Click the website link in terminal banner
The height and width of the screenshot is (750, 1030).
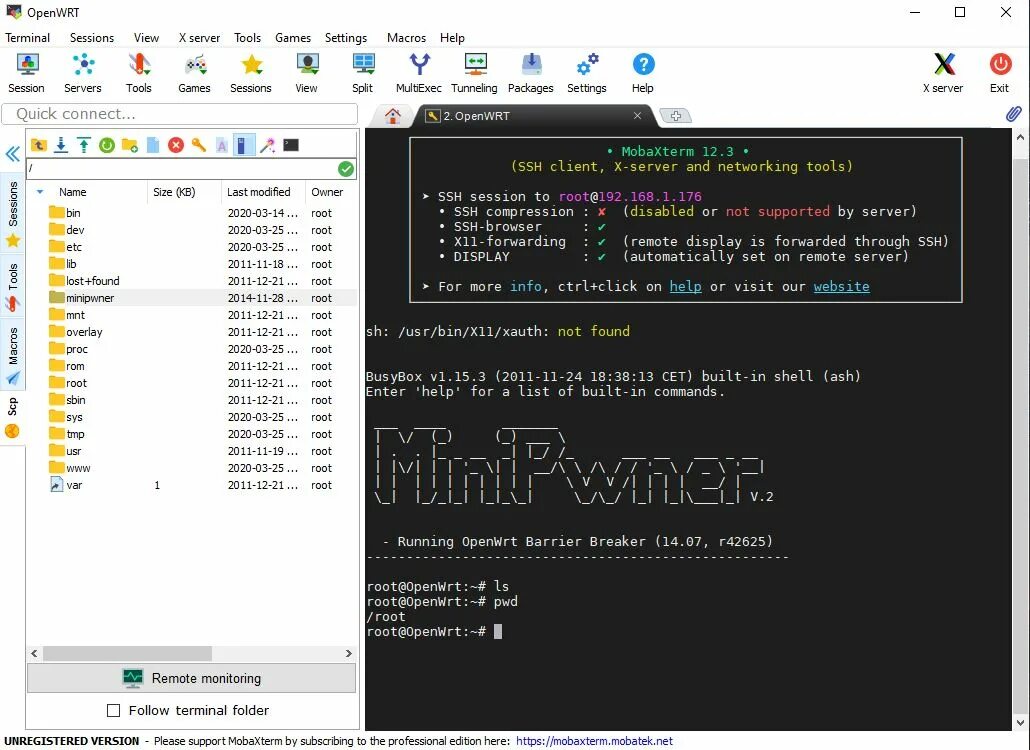click(841, 286)
